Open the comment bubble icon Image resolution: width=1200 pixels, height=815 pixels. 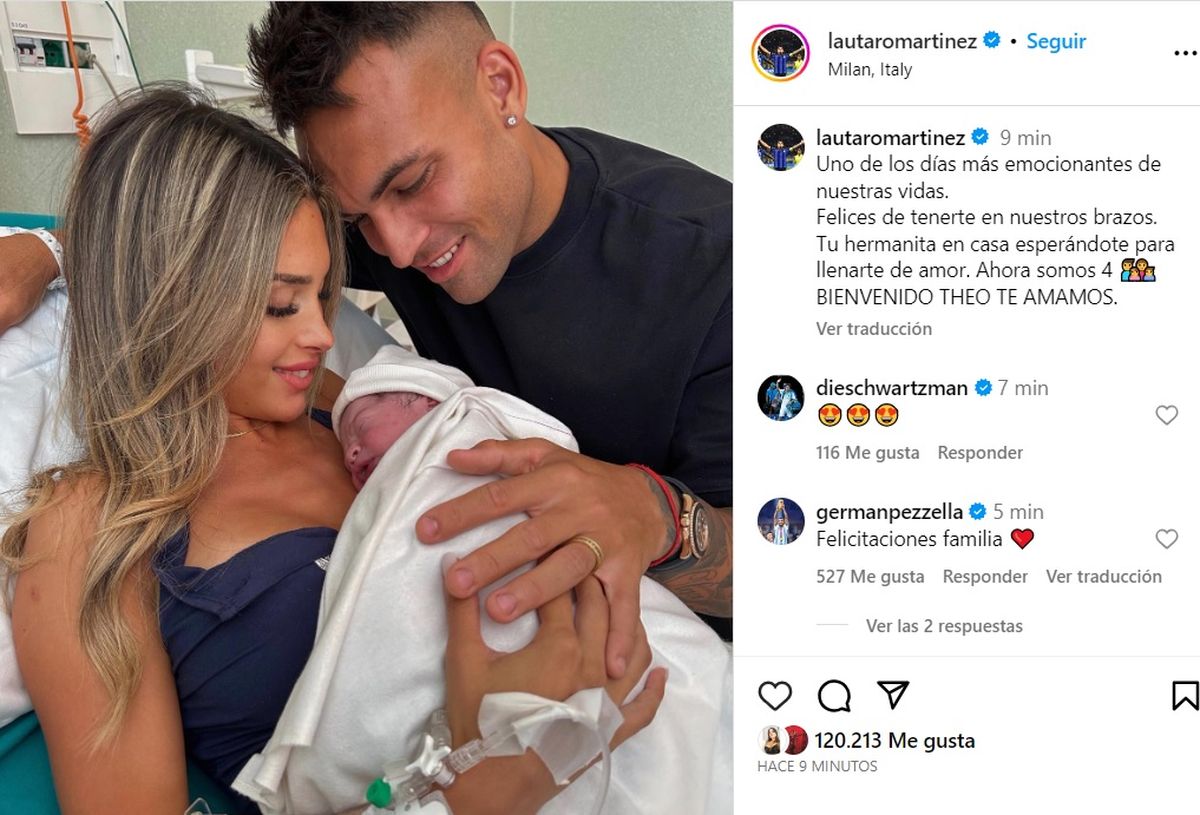point(834,696)
